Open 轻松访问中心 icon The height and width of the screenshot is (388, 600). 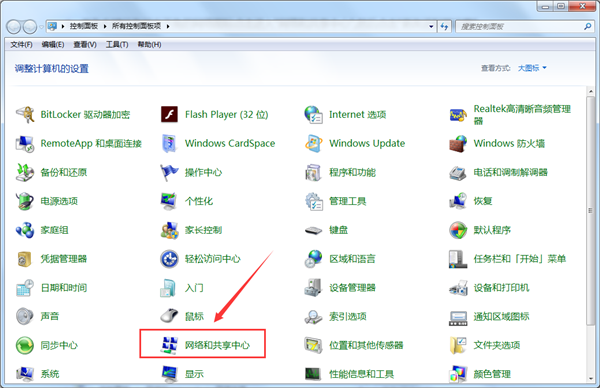(169, 259)
